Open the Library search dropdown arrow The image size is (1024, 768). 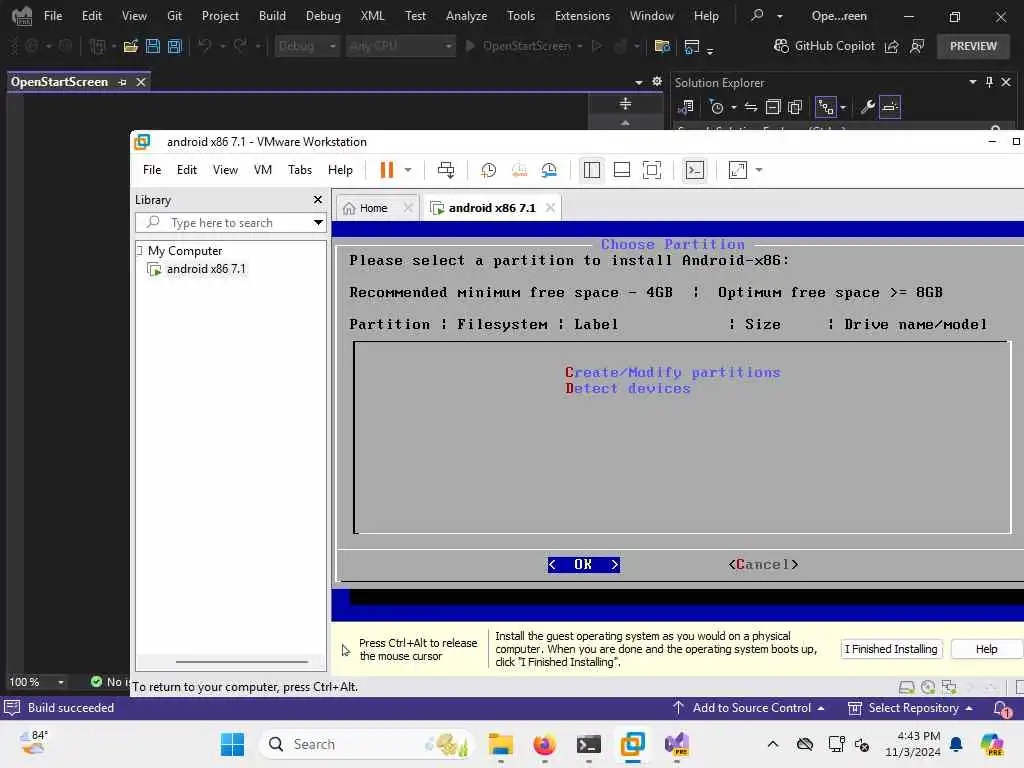pyautogui.click(x=318, y=223)
